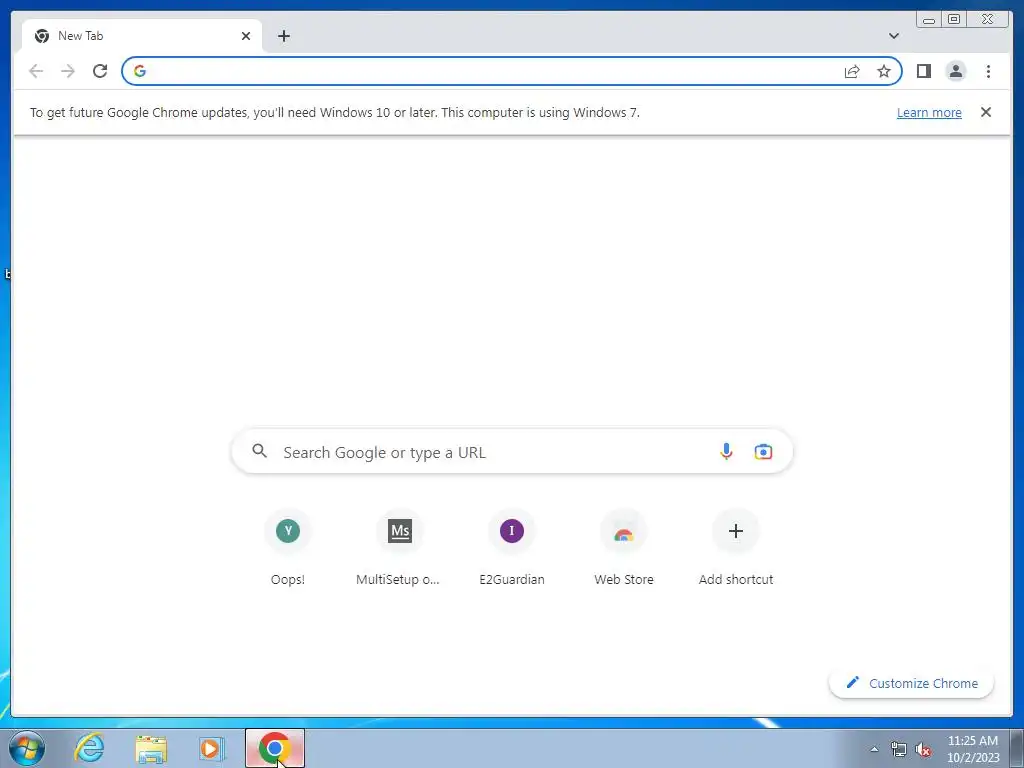
Task: Click the magnifier icon in search box
Action: 260,451
